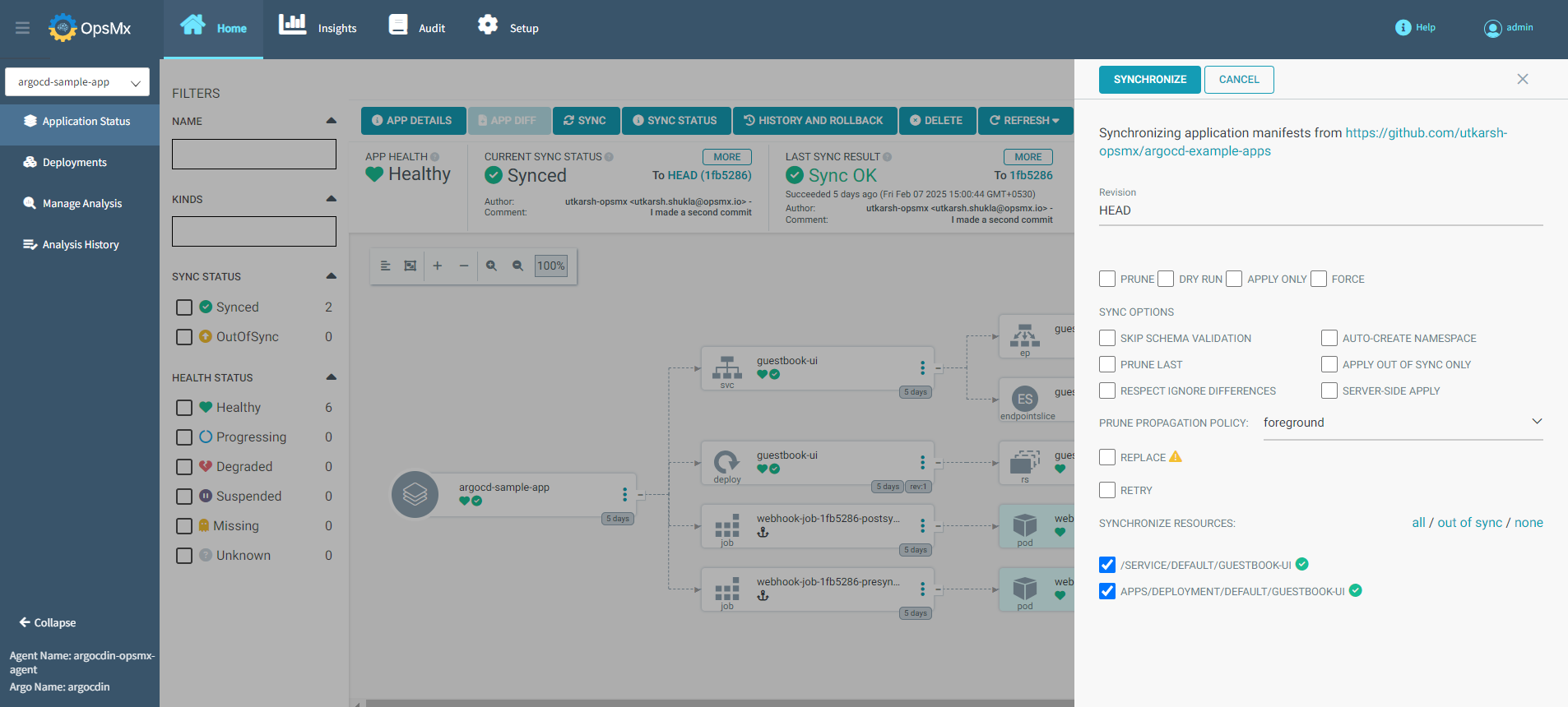Enable the PRUNE checkbox
1568x707 pixels.
(1107, 279)
